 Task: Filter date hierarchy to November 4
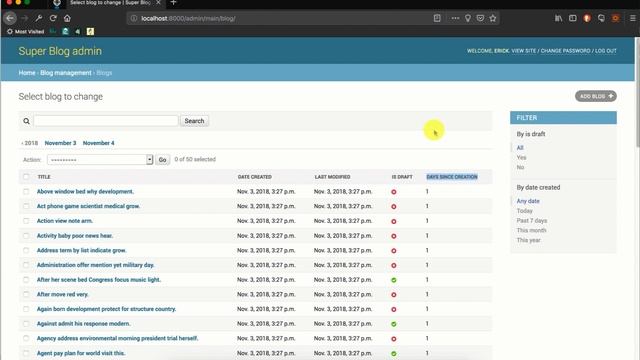pyautogui.click(x=99, y=143)
